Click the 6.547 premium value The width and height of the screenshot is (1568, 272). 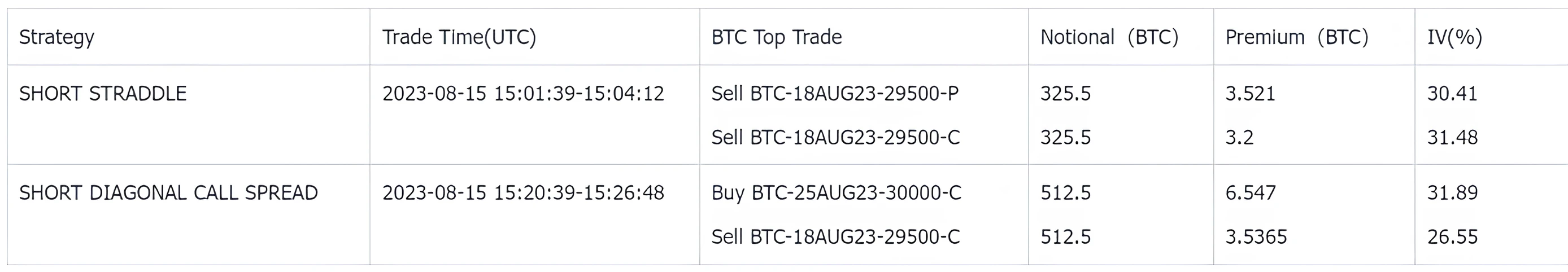[1250, 193]
